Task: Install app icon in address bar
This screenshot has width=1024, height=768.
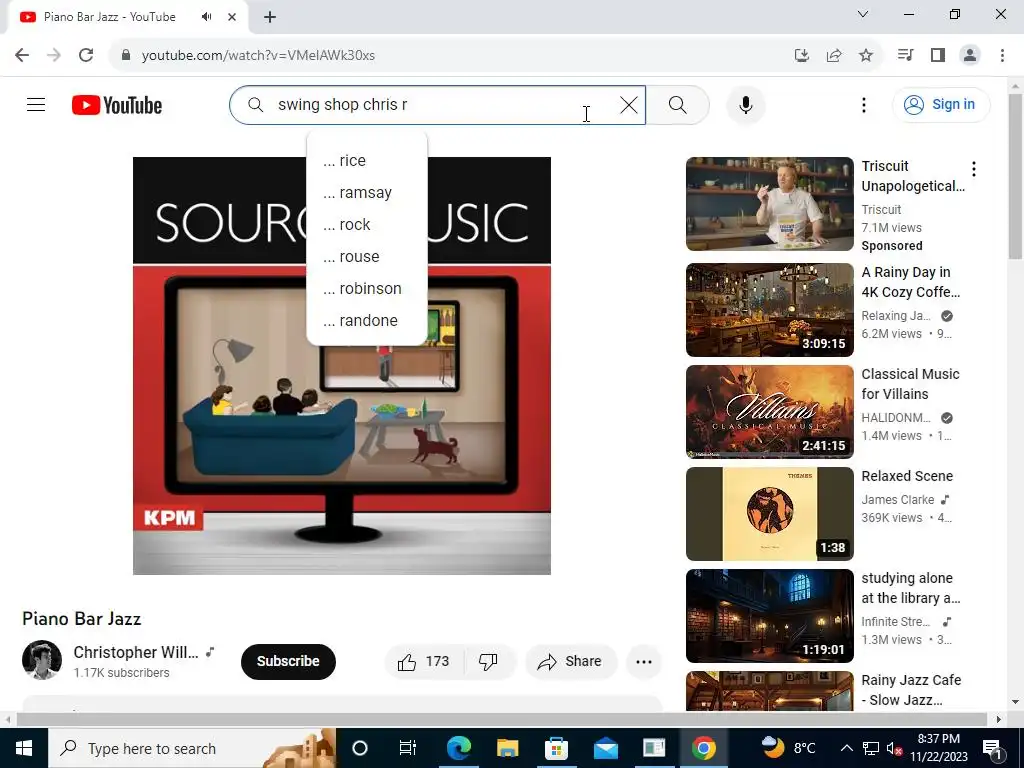Action: 801,55
